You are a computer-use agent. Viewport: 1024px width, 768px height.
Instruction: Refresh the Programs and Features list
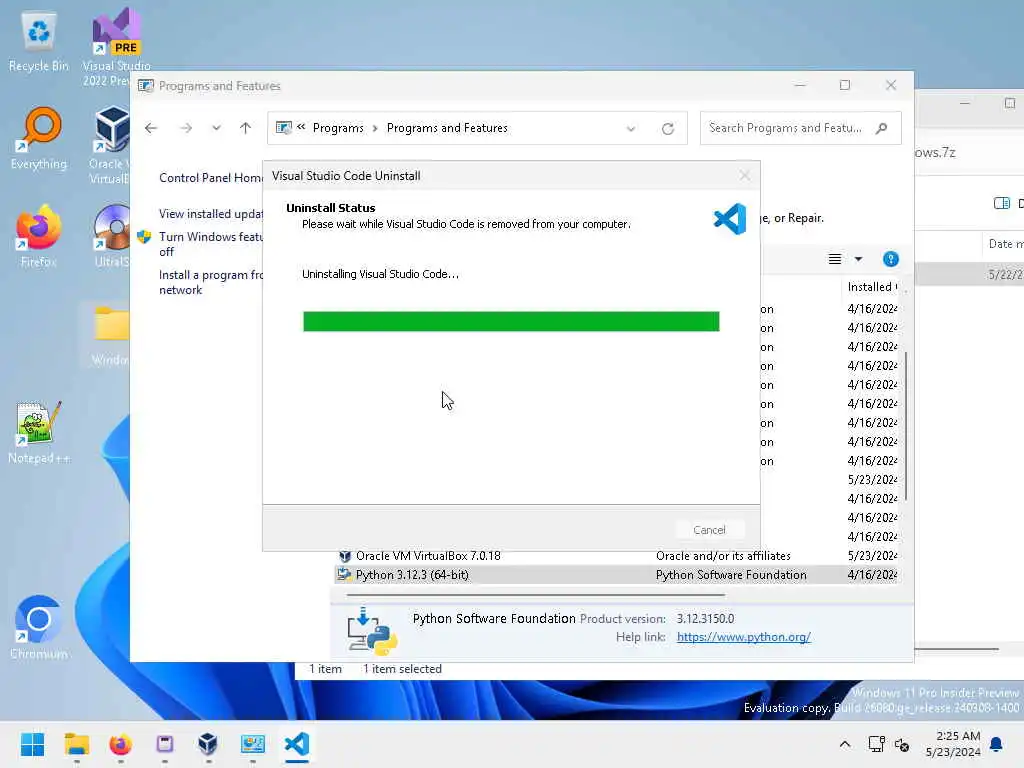pos(667,129)
